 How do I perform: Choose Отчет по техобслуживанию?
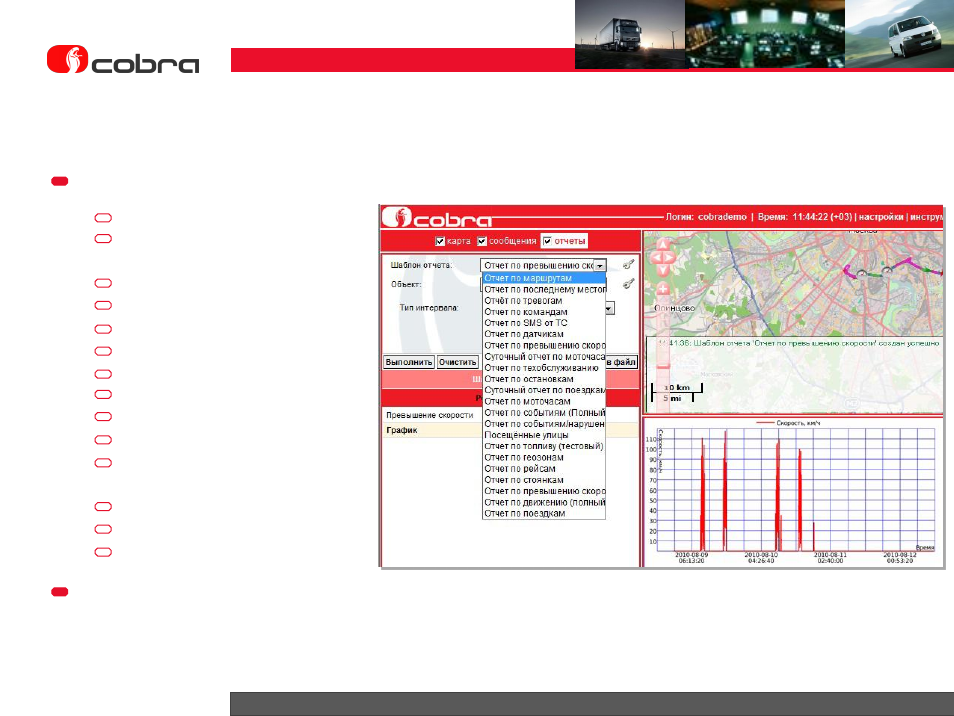544,368
